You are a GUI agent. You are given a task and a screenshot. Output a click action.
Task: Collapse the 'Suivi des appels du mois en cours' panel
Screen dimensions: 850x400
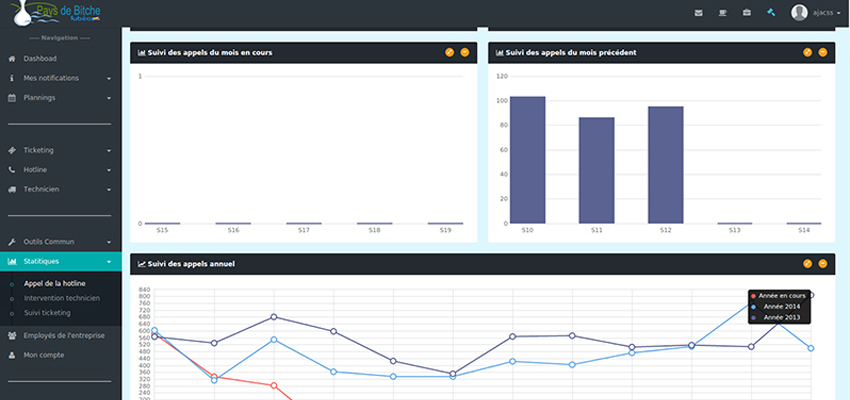[465, 52]
